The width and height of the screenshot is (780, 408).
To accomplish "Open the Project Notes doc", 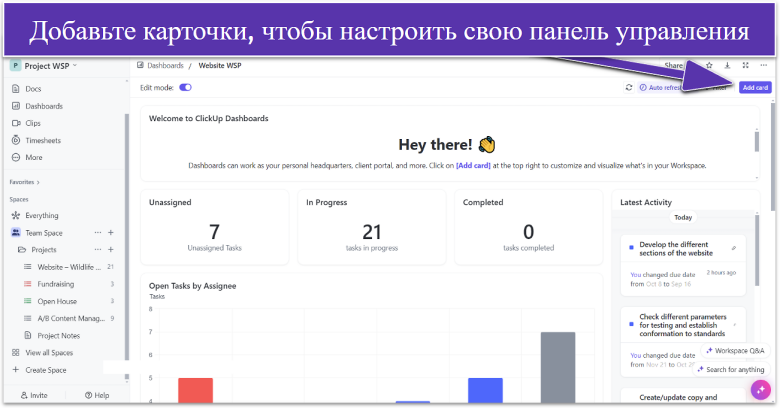I will (59, 336).
